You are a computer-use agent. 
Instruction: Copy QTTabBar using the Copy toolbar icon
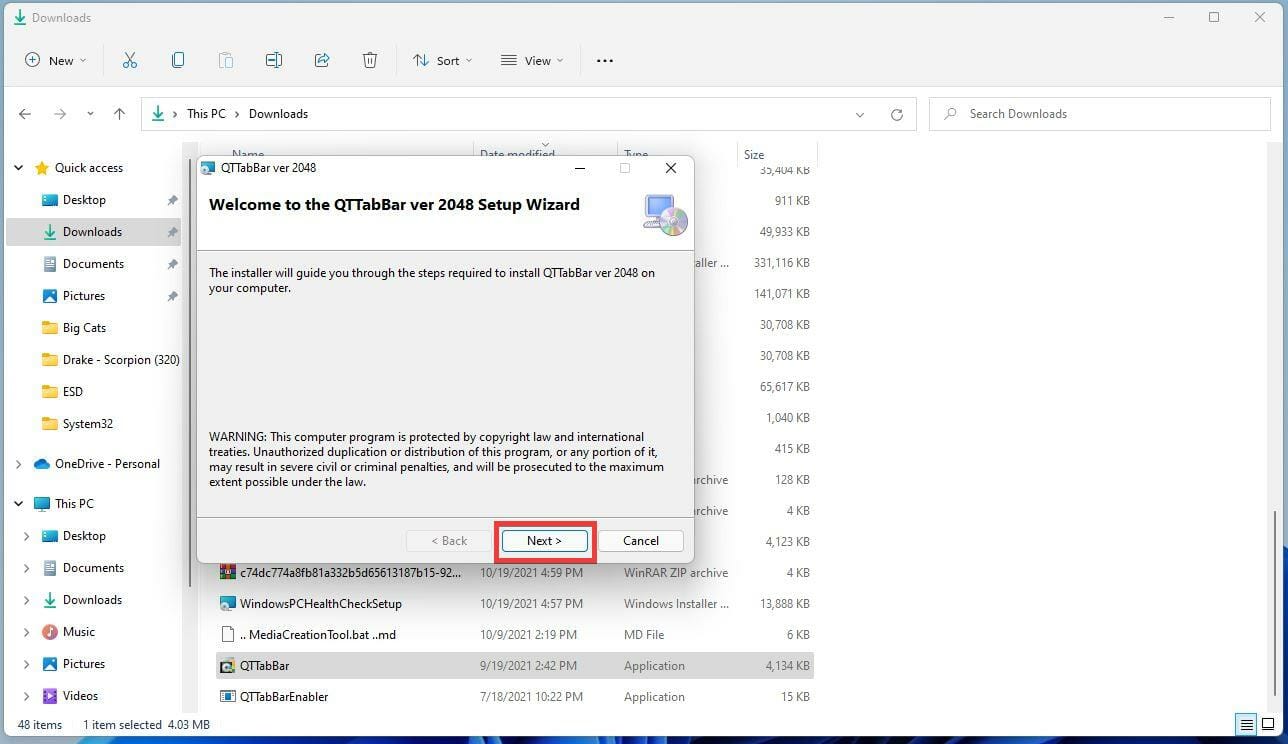click(x=177, y=60)
